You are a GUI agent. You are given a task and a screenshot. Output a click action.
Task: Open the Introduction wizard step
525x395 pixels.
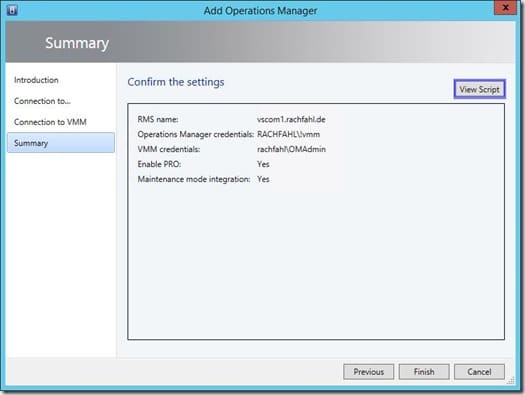click(x=36, y=80)
